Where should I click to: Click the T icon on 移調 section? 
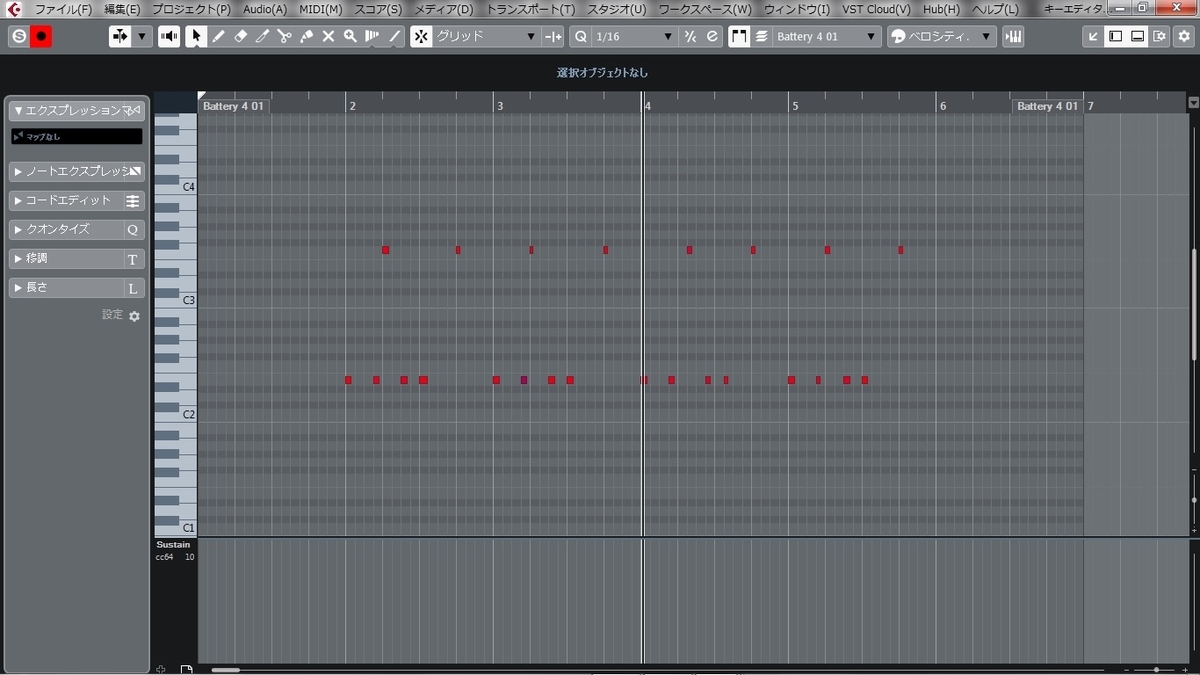coord(133,259)
